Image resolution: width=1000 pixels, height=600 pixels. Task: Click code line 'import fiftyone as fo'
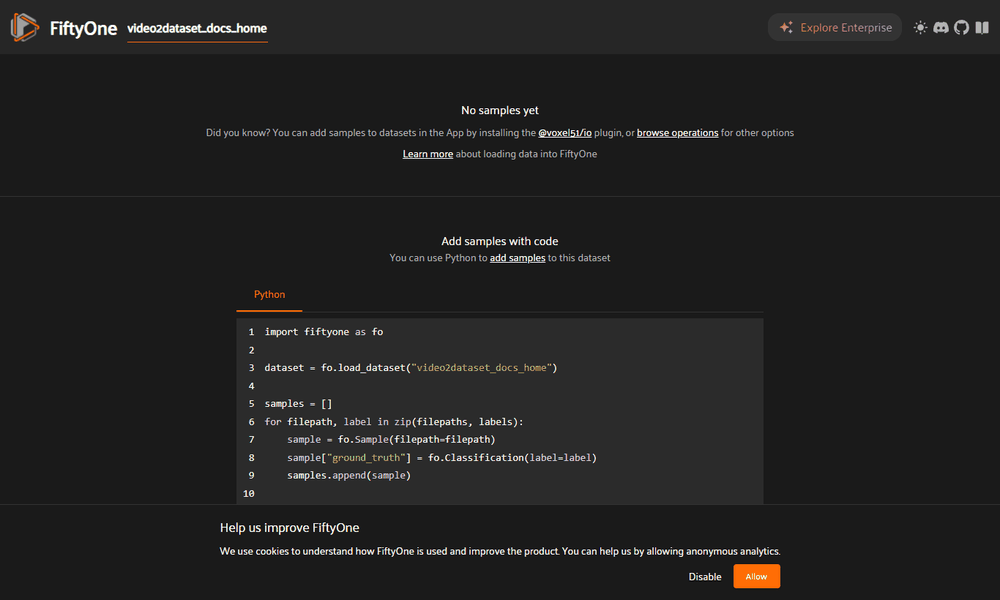tap(324, 332)
